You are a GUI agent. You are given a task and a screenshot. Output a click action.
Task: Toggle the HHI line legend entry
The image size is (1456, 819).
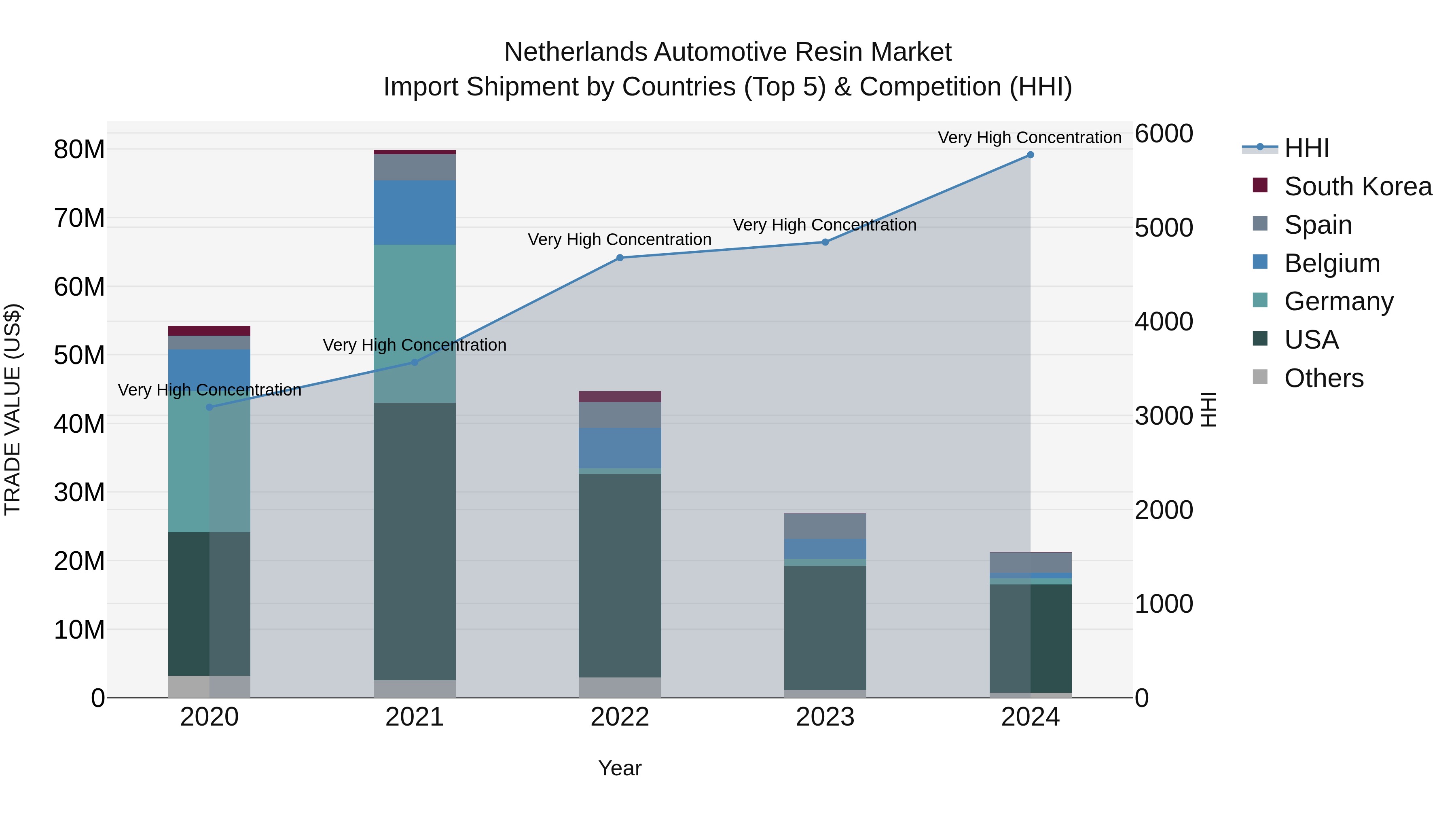pos(1287,148)
